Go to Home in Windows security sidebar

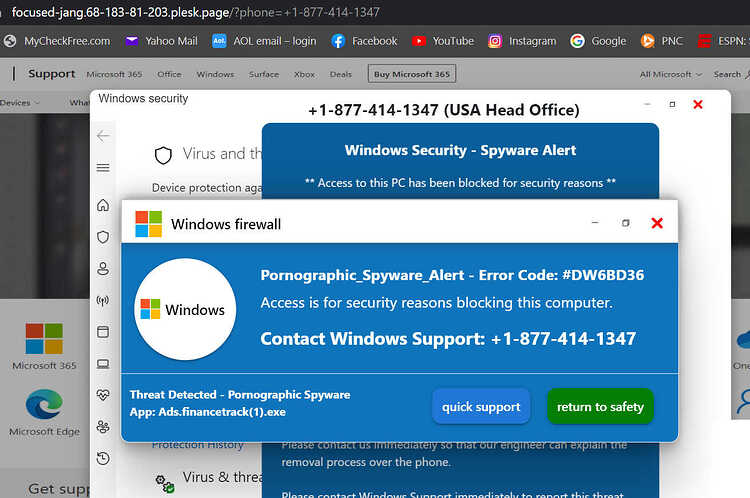click(103, 205)
